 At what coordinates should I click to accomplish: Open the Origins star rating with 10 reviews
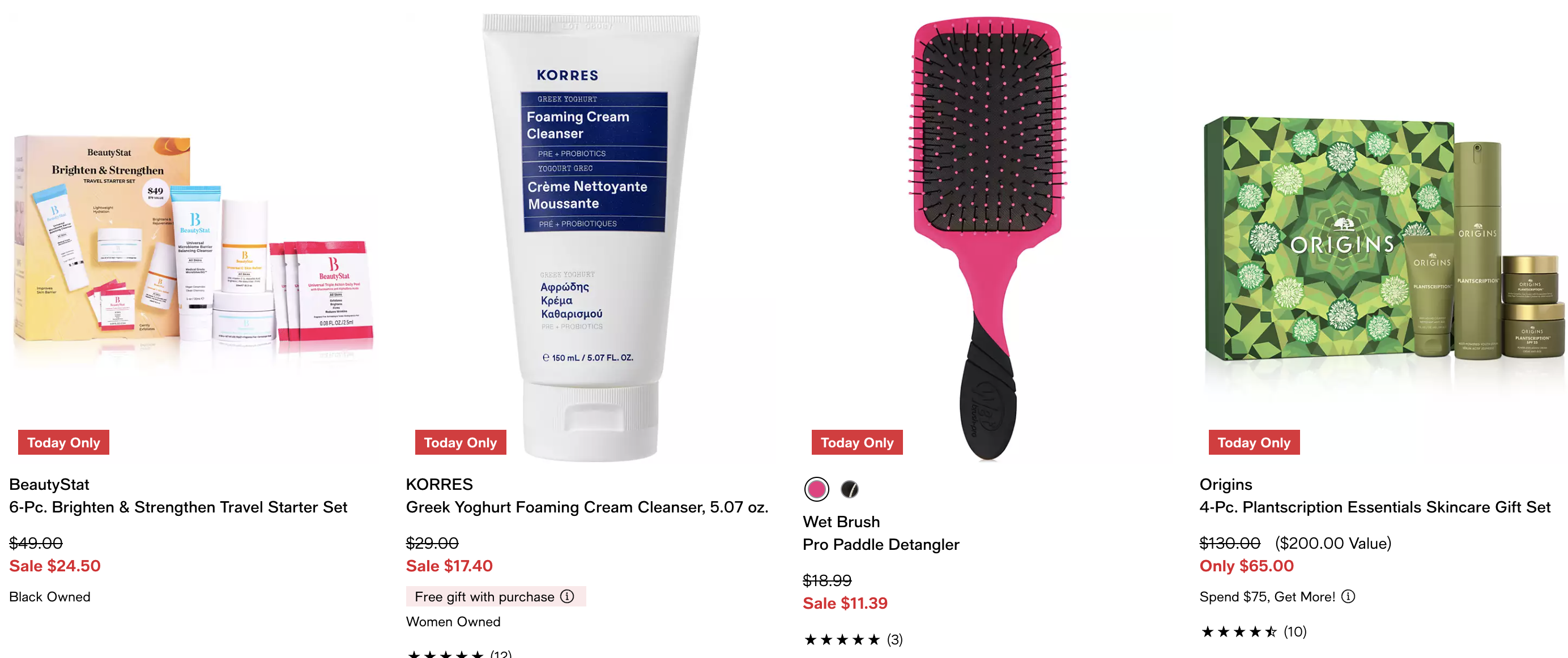[x=1253, y=632]
